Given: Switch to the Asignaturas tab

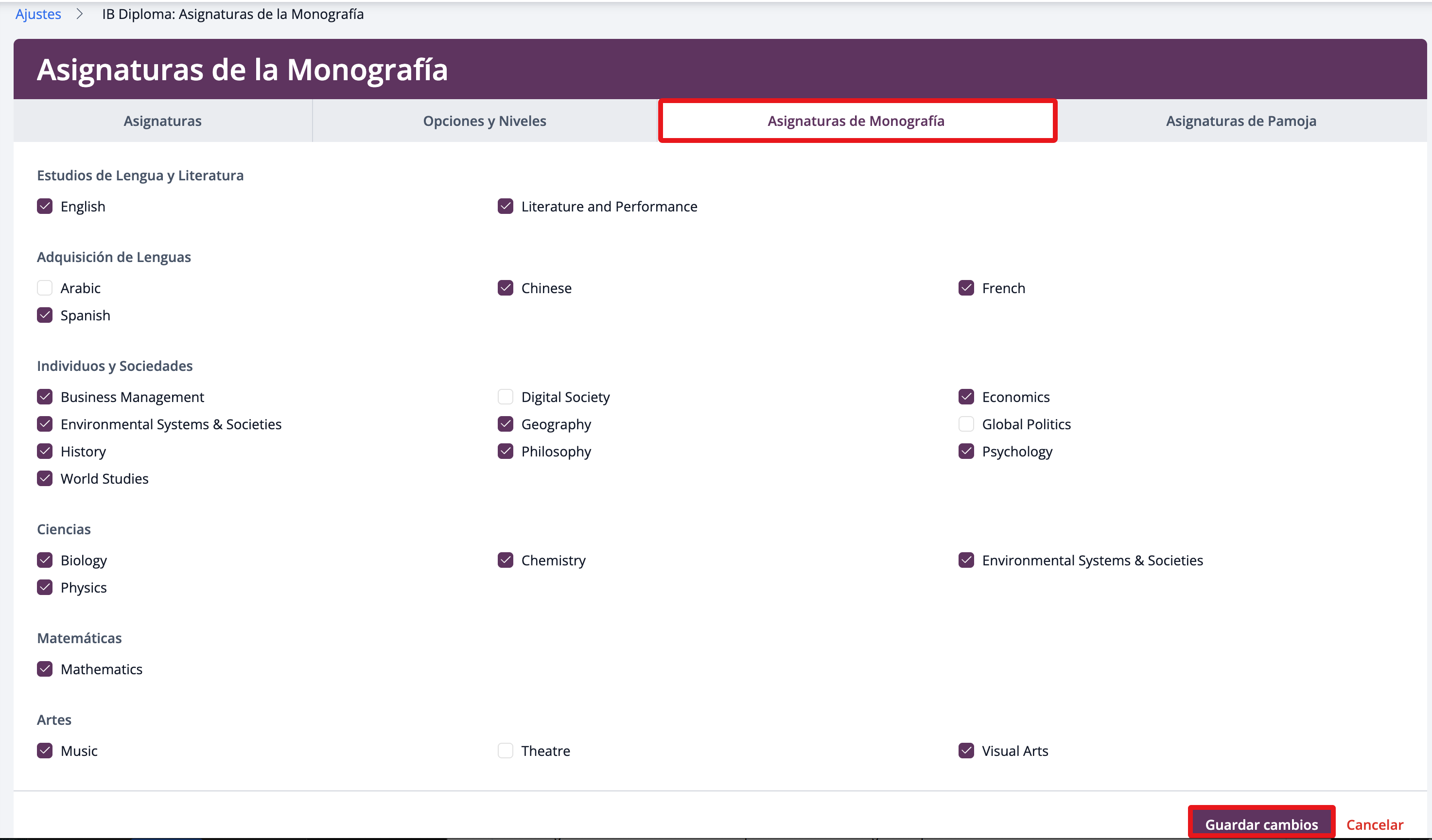Looking at the screenshot, I should click(162, 121).
